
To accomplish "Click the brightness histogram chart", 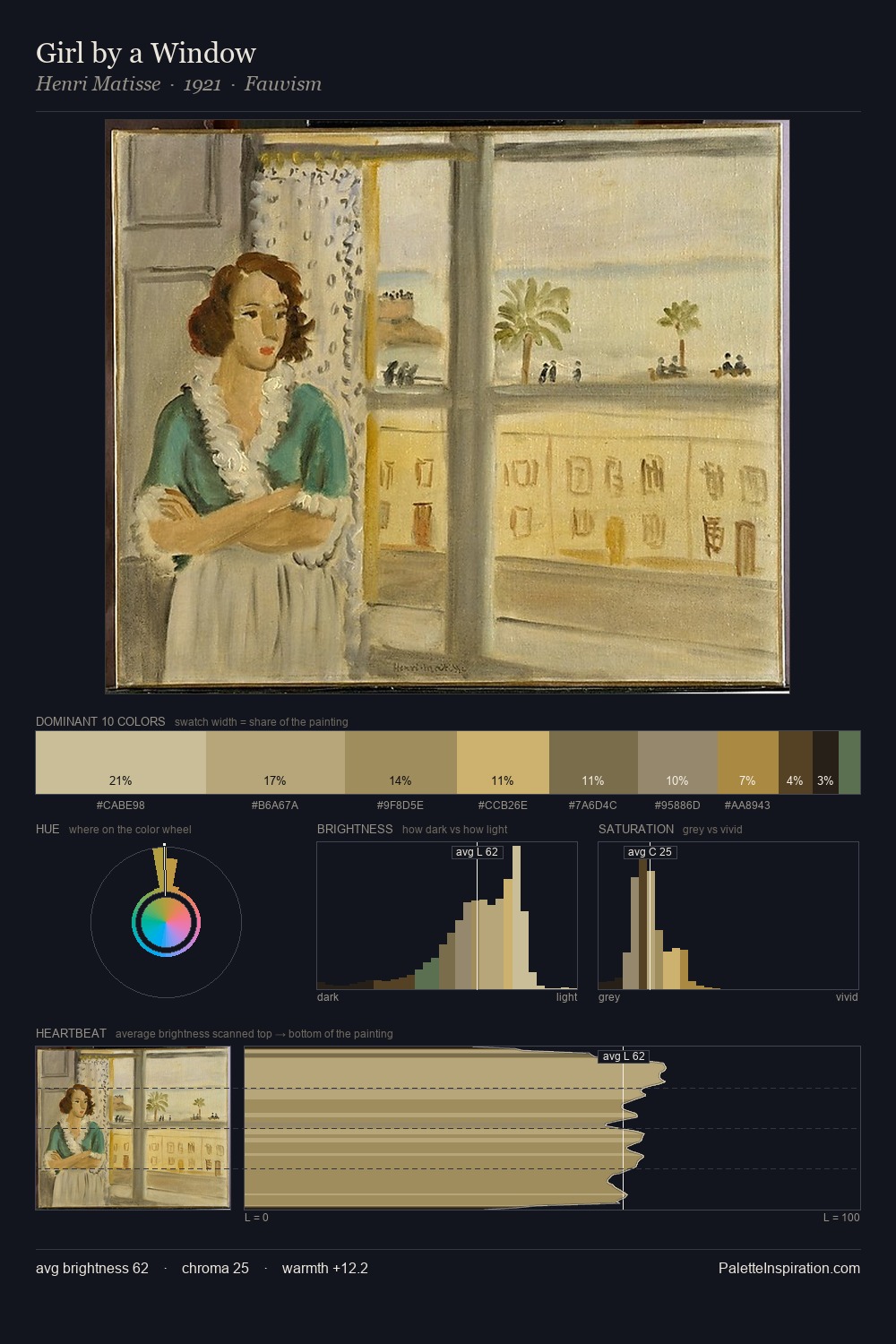I will (x=447, y=916).
